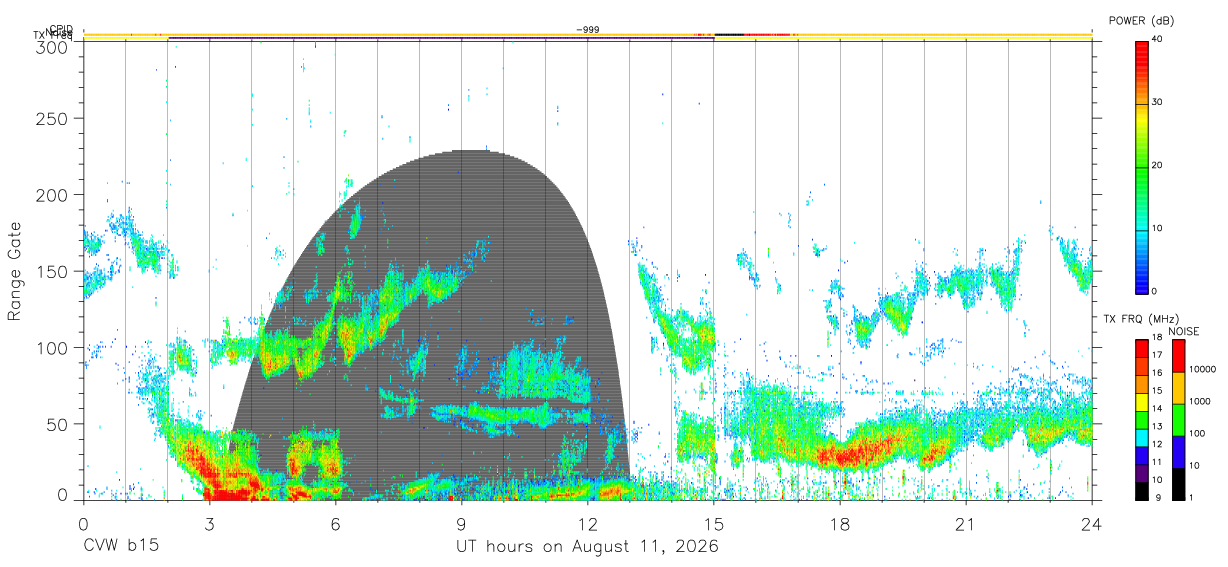Click the 20 tick on the power scale
Image resolution: width=1228 pixels, height=567 pixels.
1157,166
